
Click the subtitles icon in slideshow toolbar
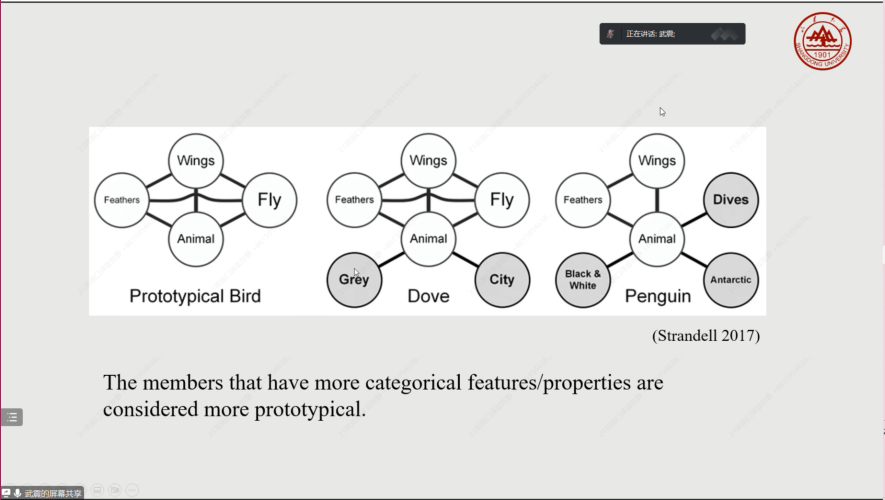[97, 490]
